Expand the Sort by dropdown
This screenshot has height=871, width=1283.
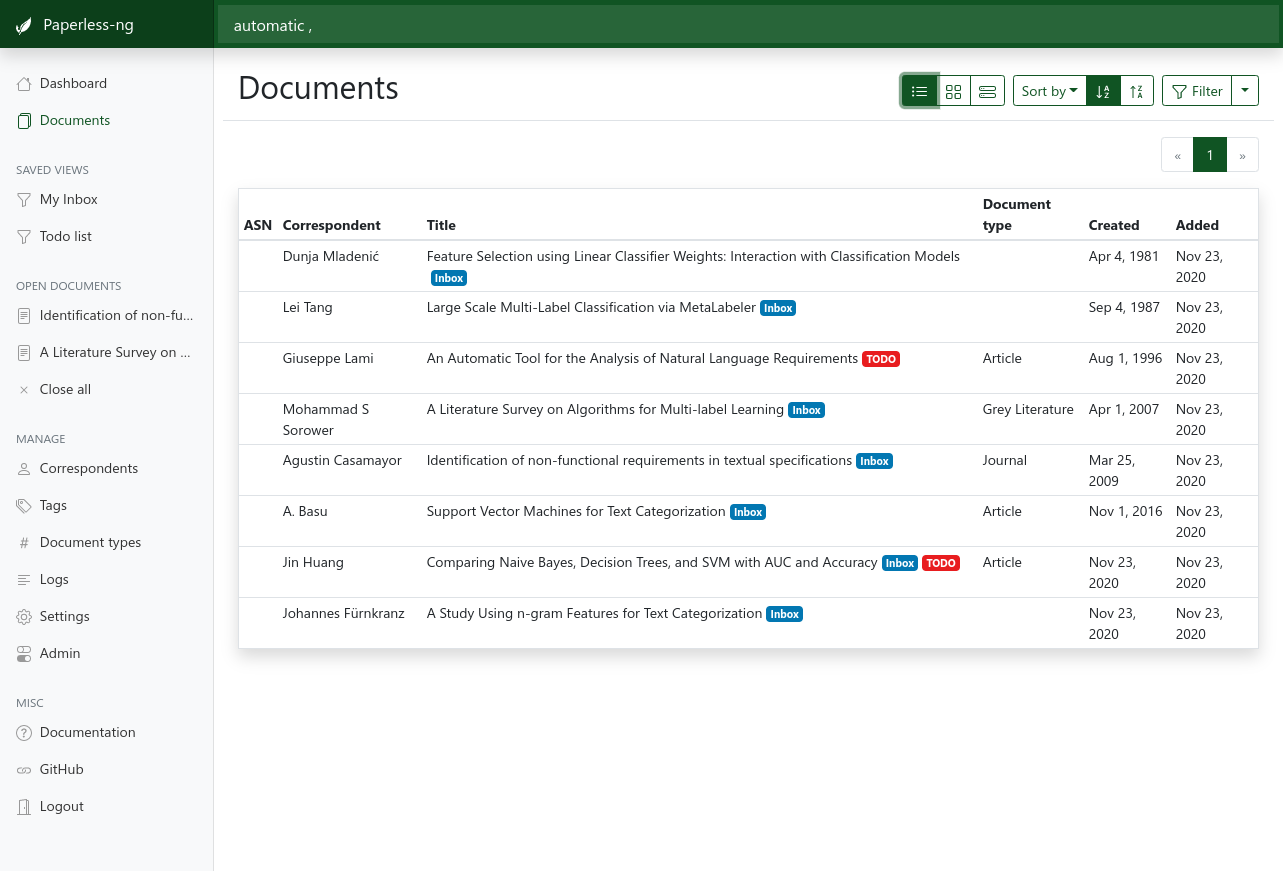pos(1049,91)
